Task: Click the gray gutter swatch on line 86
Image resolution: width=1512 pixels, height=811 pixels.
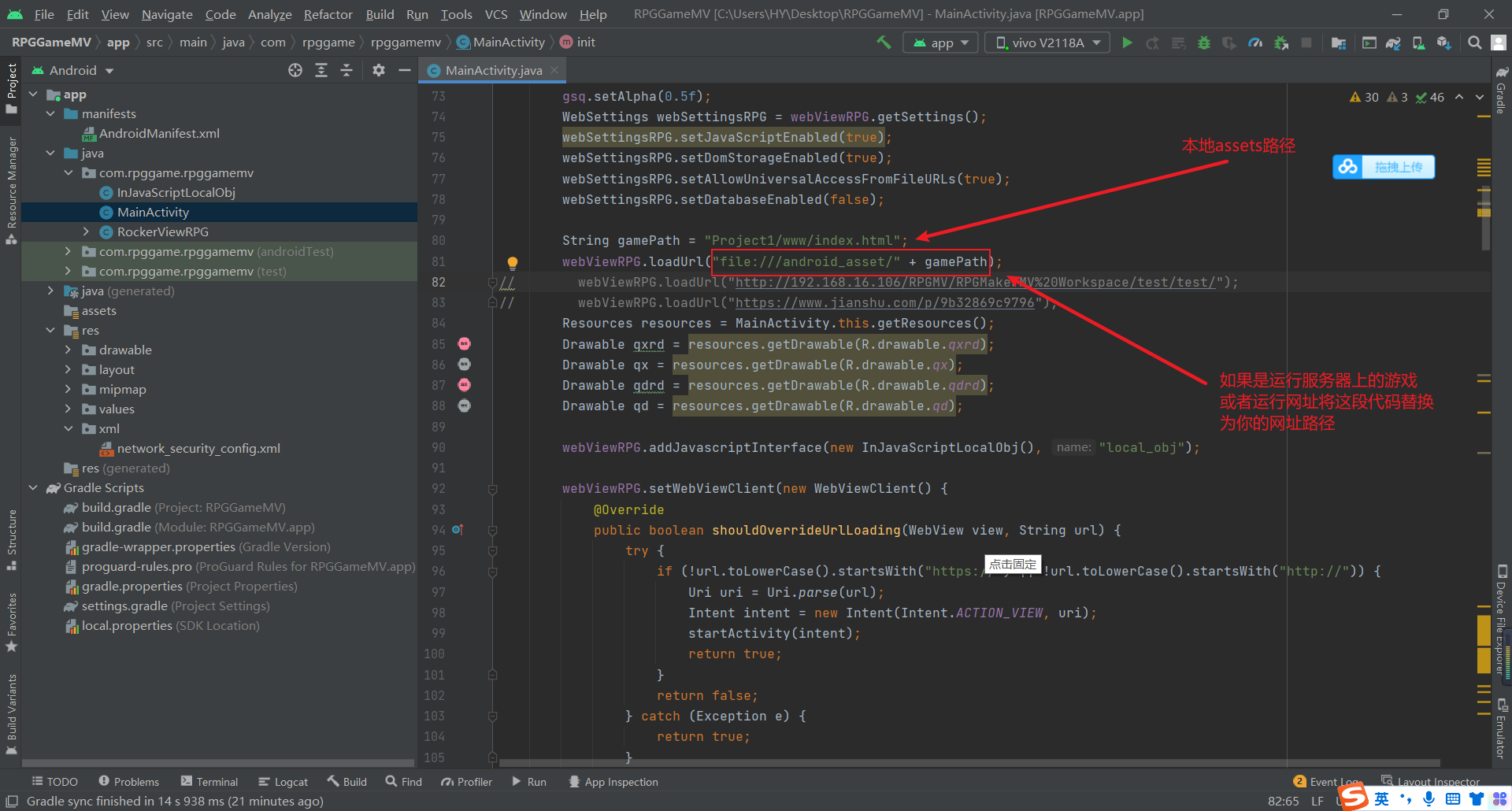Action: [x=465, y=364]
